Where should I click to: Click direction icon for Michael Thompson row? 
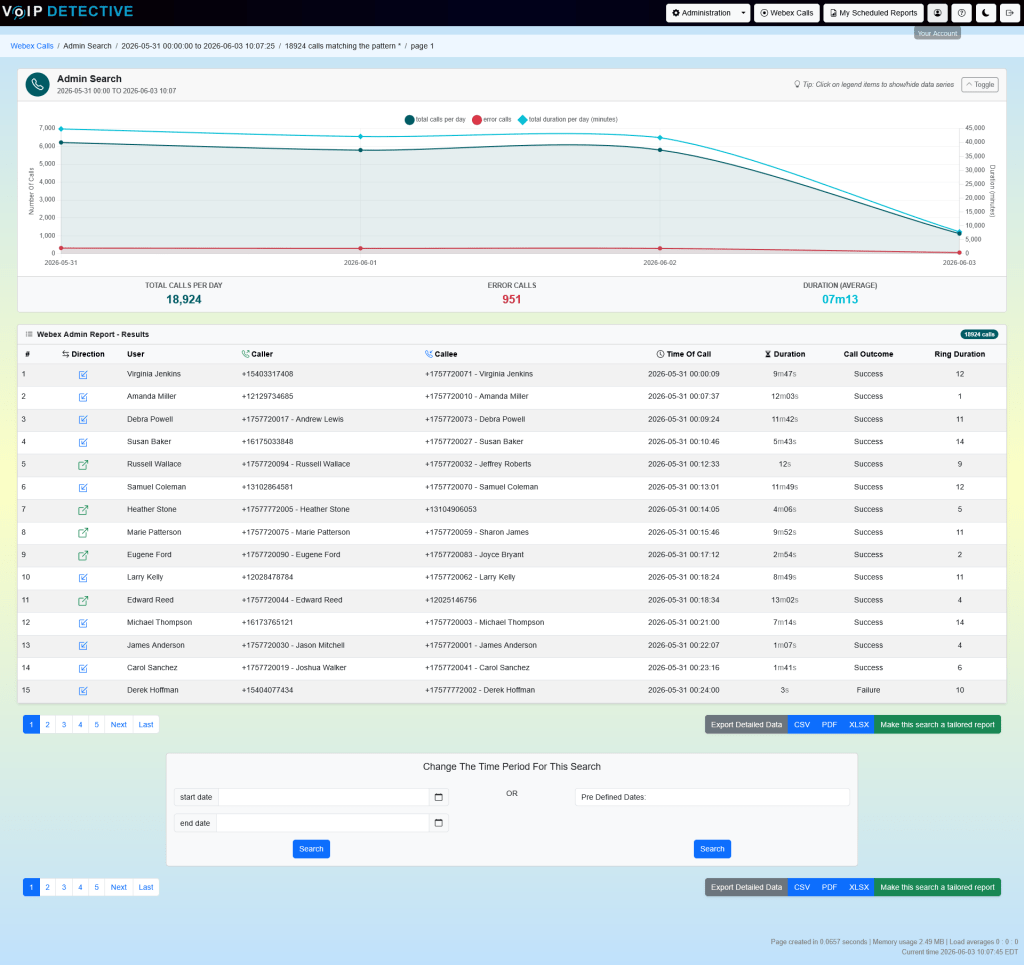[83, 624]
